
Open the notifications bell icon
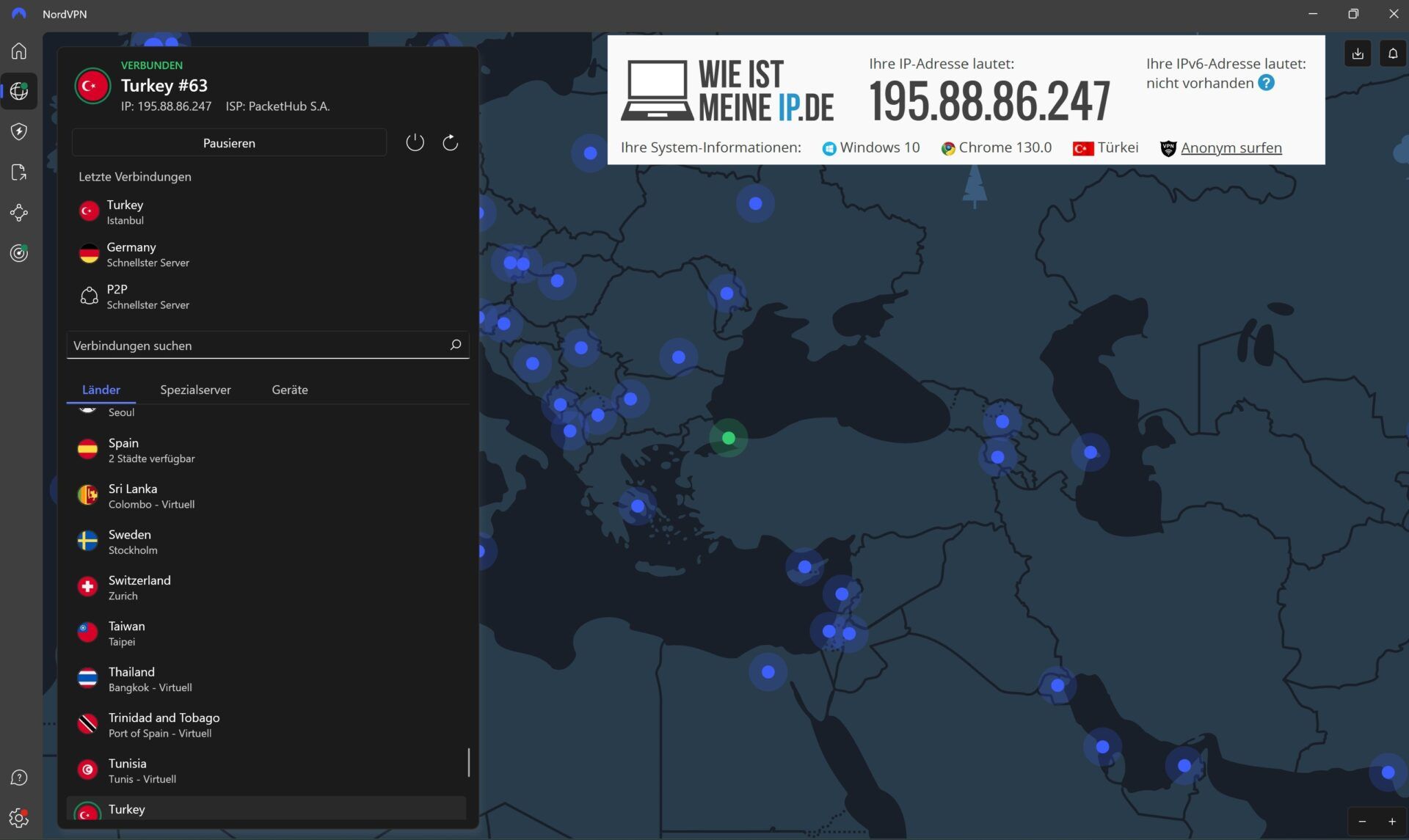[1392, 53]
